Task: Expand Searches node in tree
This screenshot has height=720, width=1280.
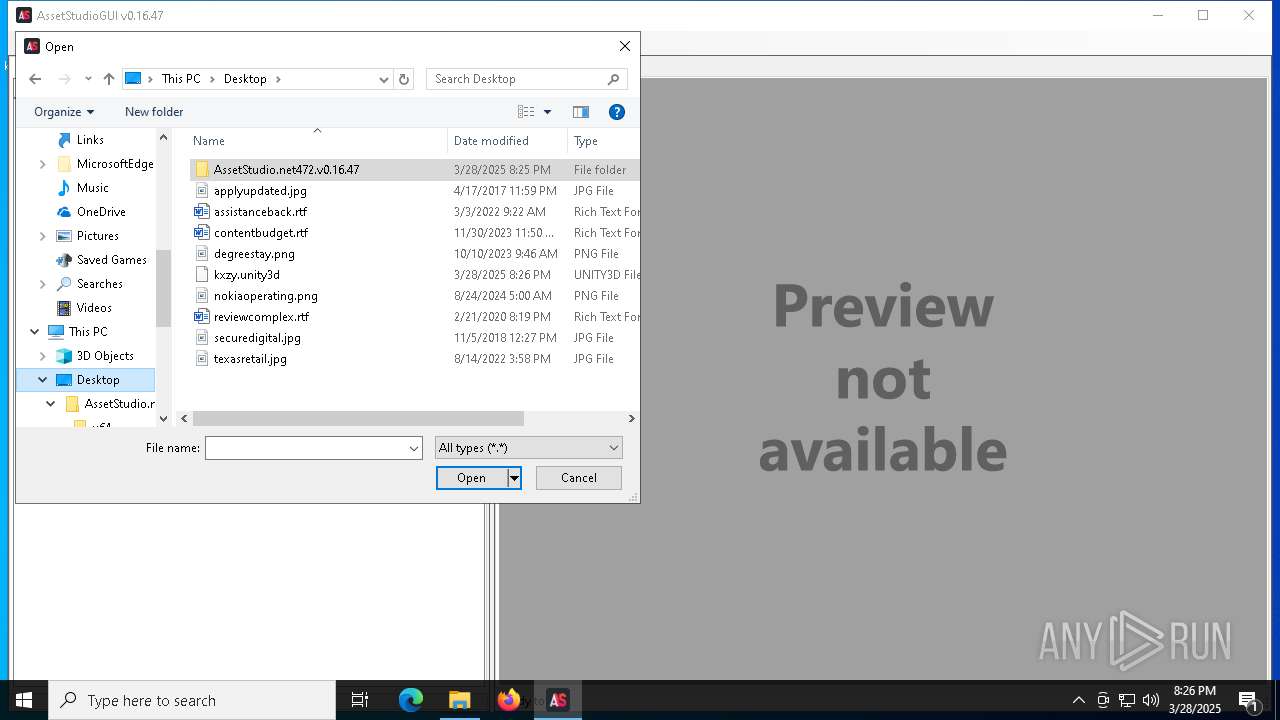Action: 42,284
